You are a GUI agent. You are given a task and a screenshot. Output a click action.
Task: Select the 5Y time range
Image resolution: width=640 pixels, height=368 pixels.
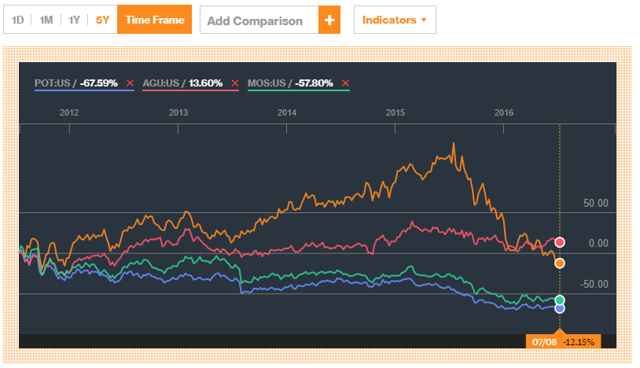102,20
